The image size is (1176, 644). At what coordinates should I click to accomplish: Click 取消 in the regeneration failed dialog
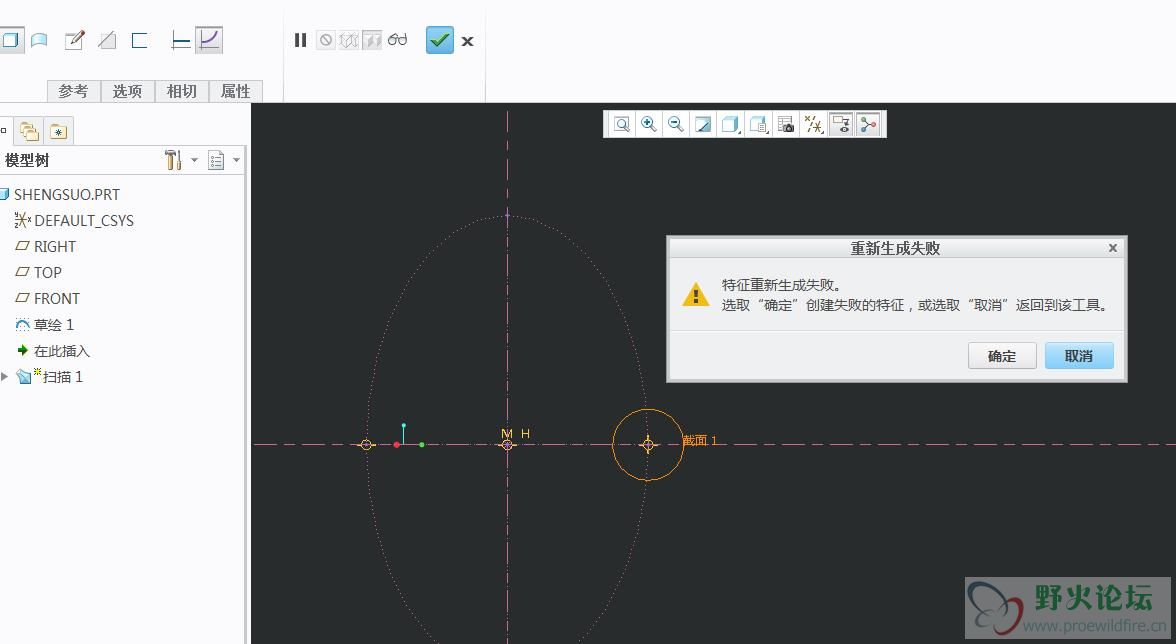pyautogui.click(x=1078, y=356)
